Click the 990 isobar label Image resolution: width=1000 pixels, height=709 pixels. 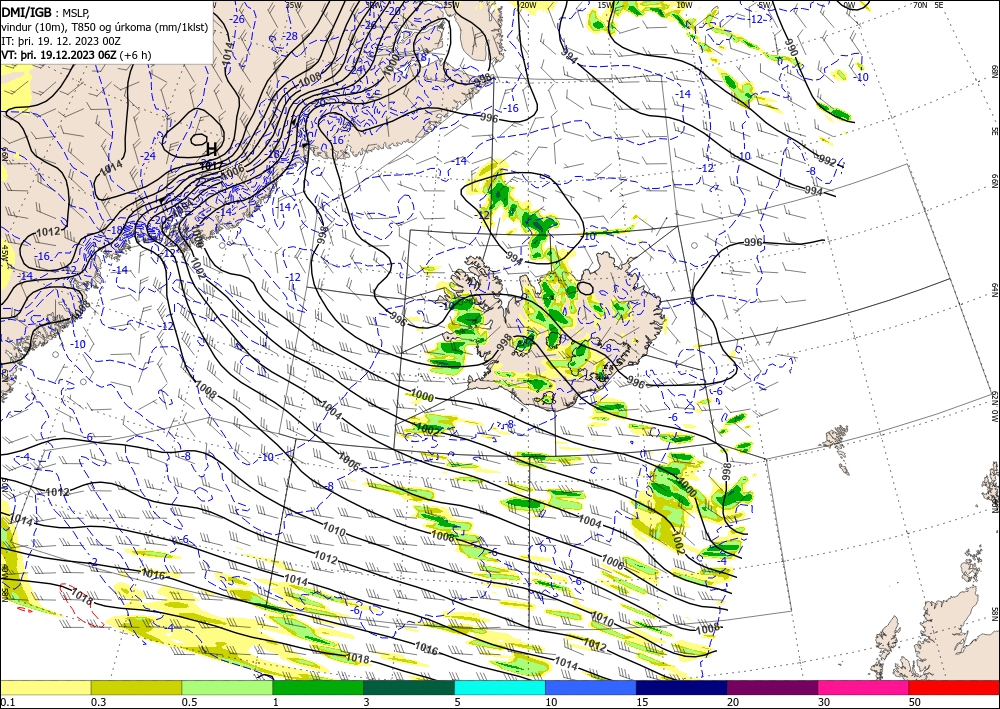point(791,48)
